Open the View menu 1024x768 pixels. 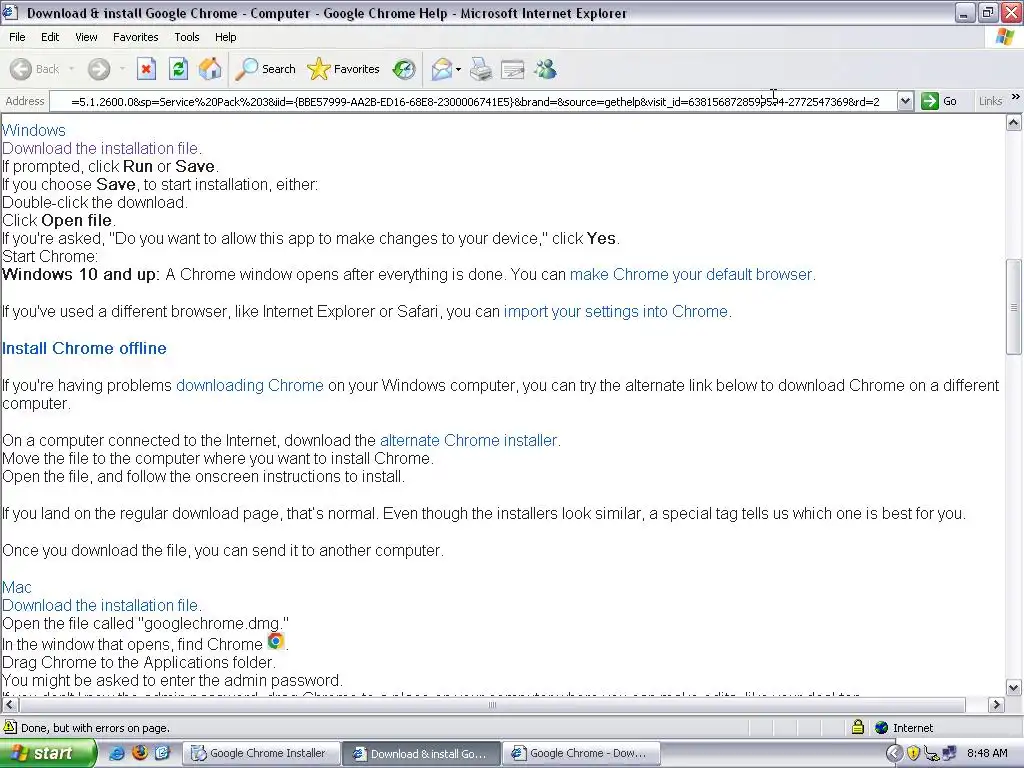pos(86,37)
